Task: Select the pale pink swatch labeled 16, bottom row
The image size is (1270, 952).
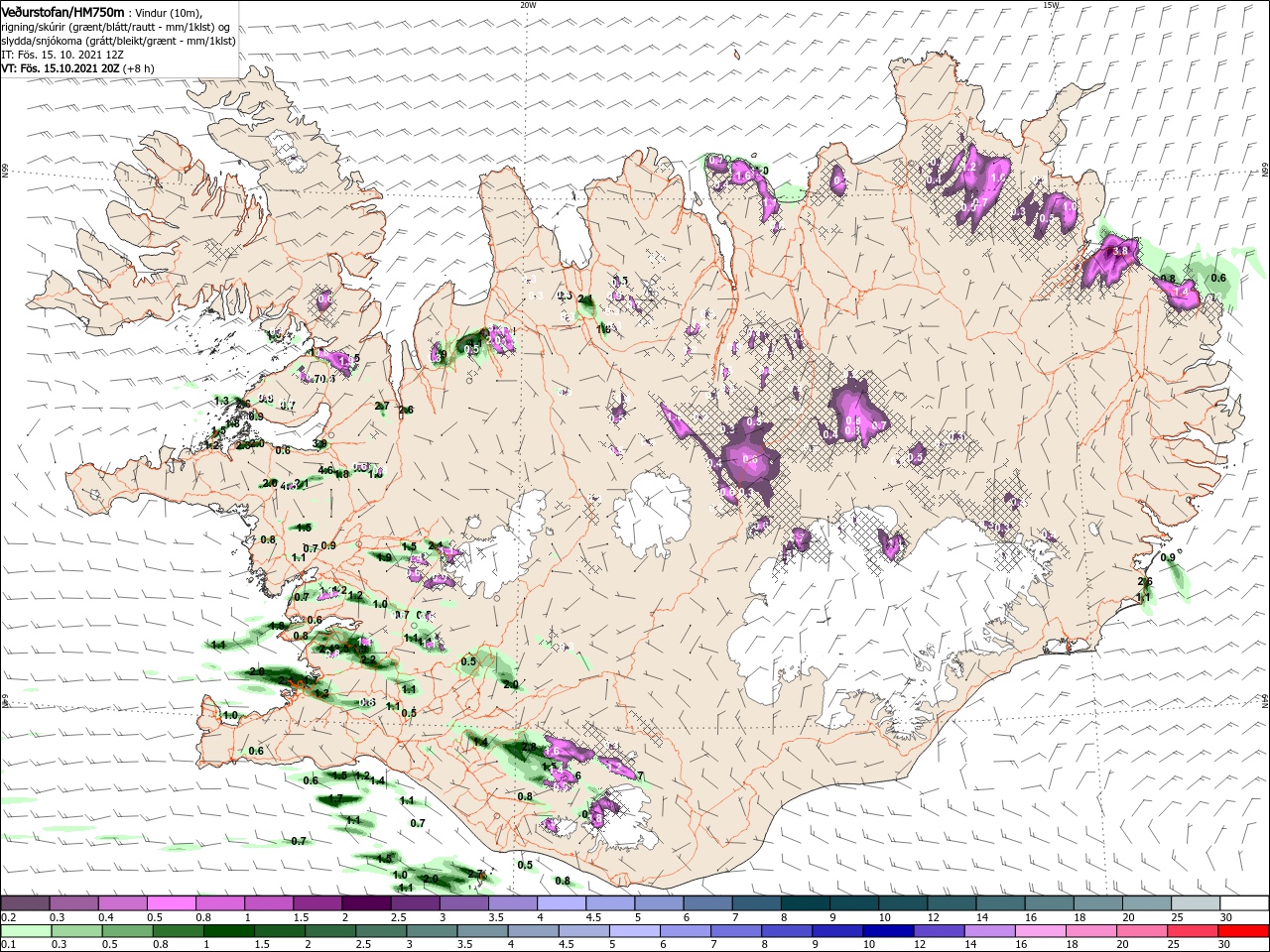Action: coord(1039,932)
